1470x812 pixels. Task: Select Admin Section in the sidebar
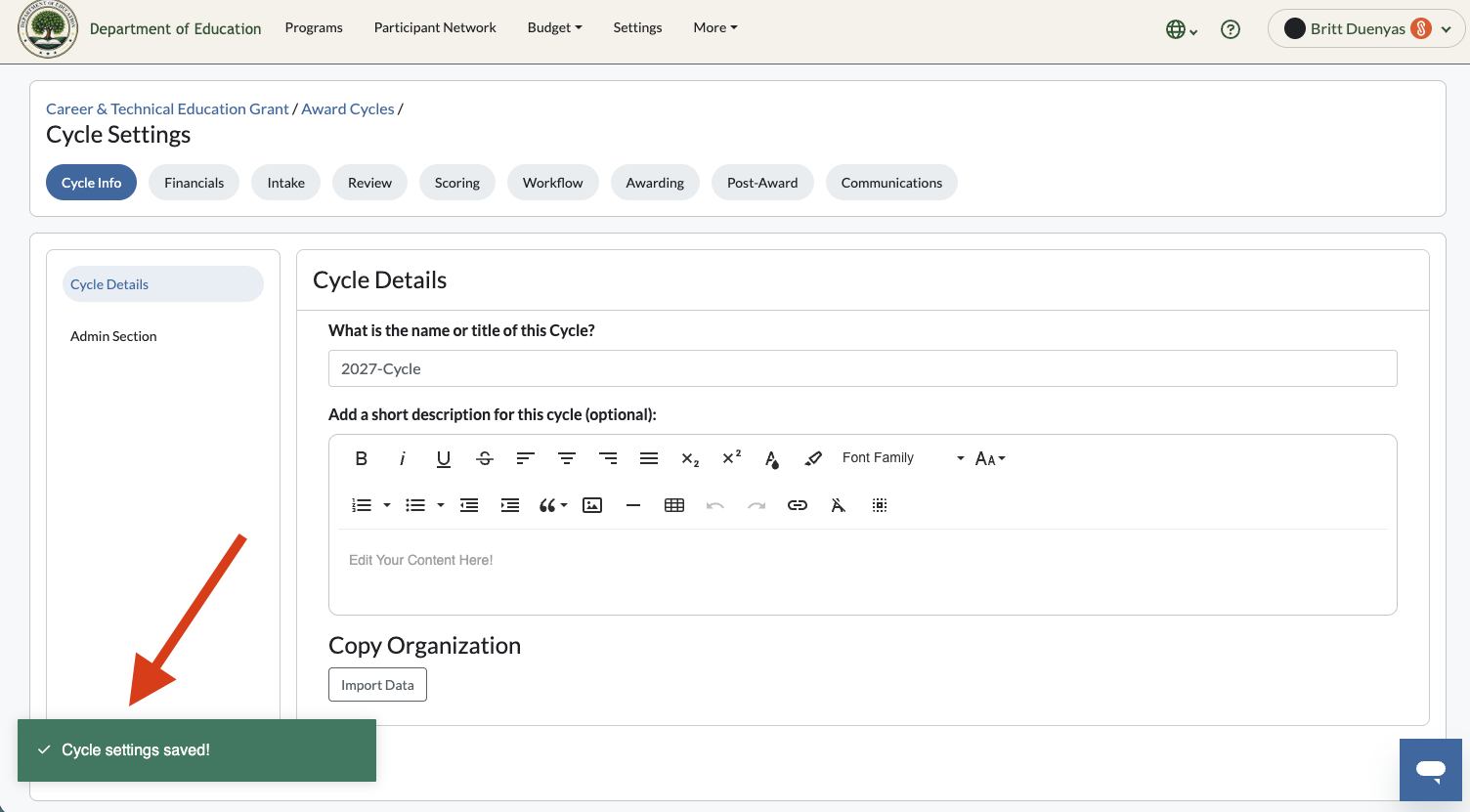(x=113, y=336)
